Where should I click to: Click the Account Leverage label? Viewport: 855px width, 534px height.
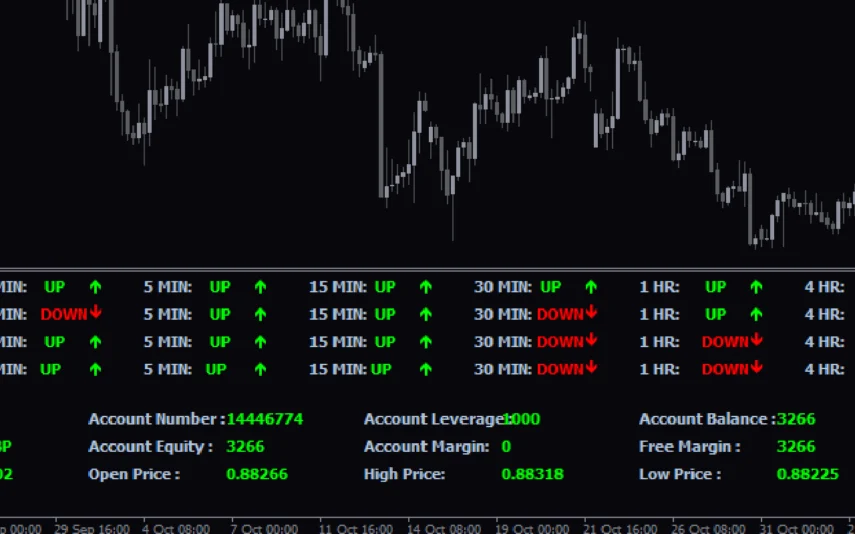(x=431, y=419)
